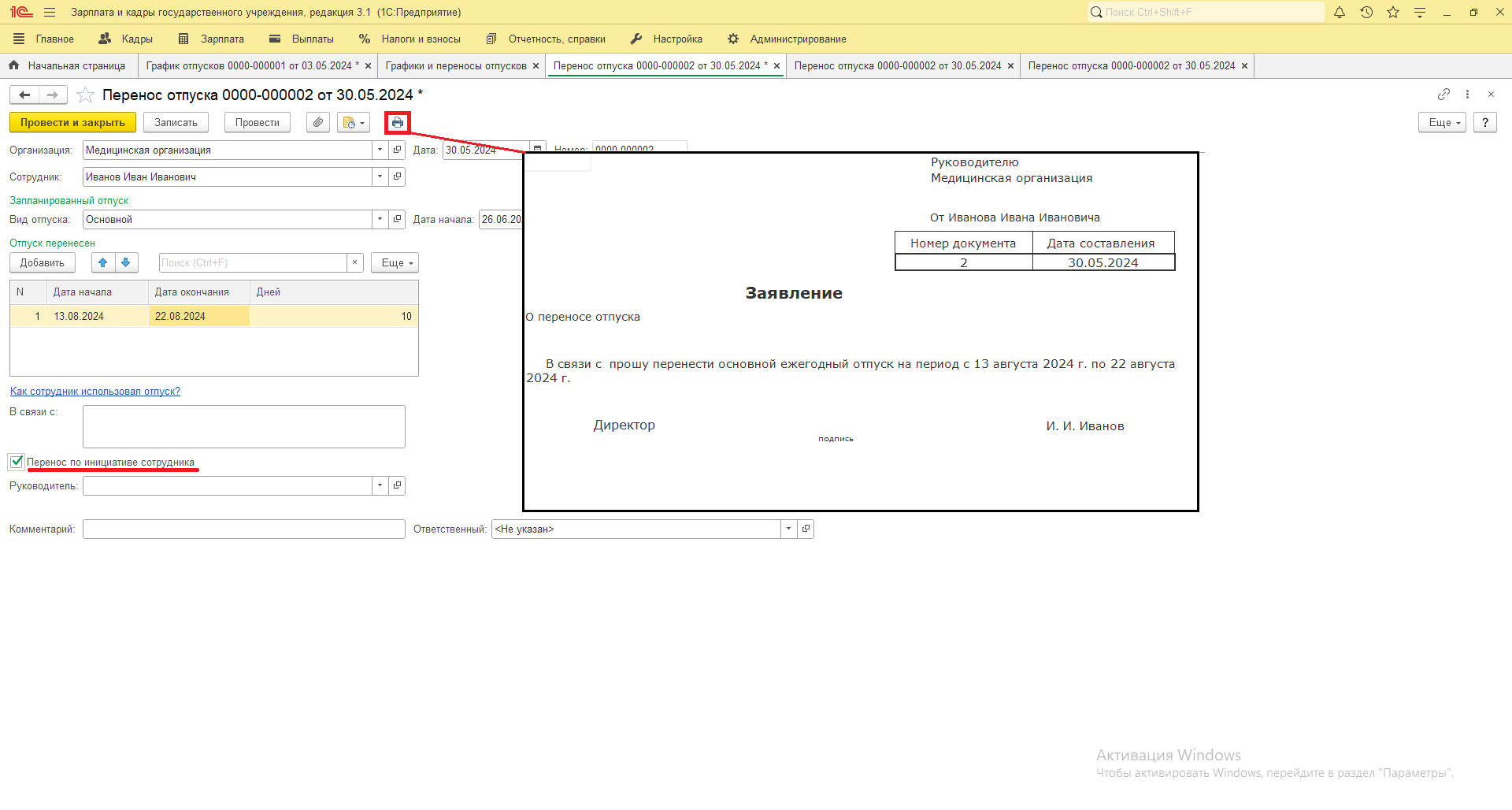Open link Как сотрудник использовал отпуск?
The height and width of the screenshot is (810, 1512).
95,392
